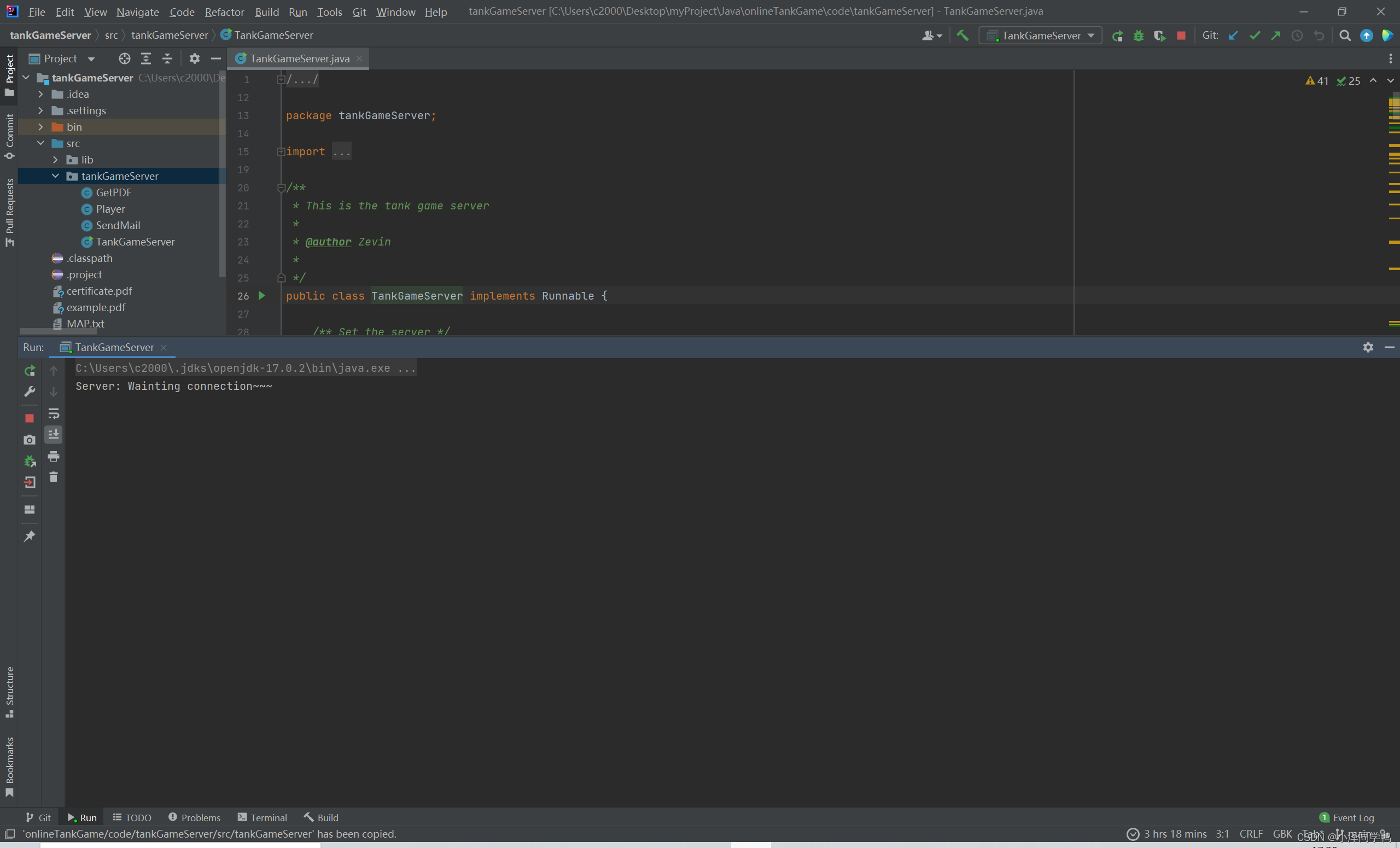Click the Debug bug icon in toolbar
This screenshot has height=848, width=1400.
click(x=1138, y=35)
